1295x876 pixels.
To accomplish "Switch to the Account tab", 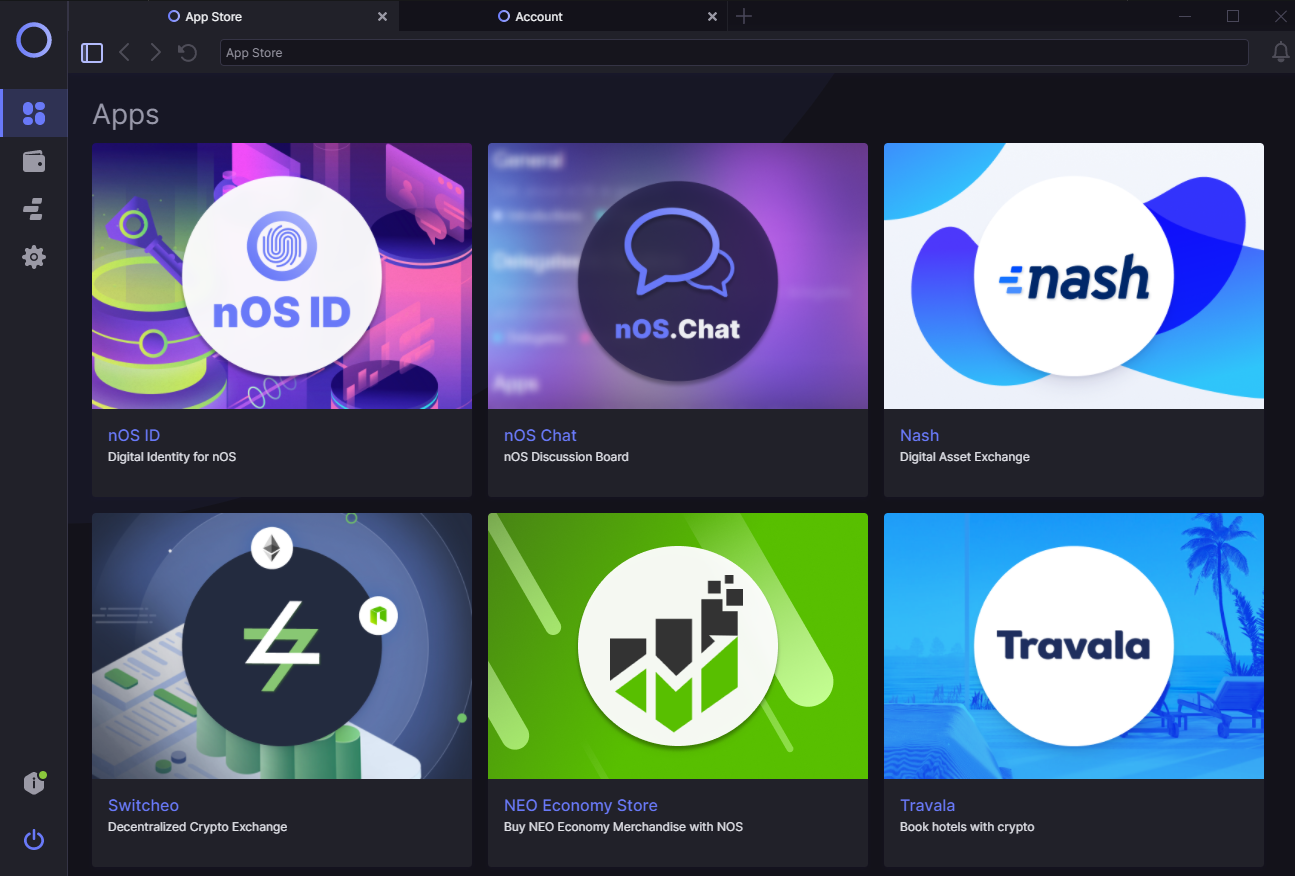I will (564, 17).
